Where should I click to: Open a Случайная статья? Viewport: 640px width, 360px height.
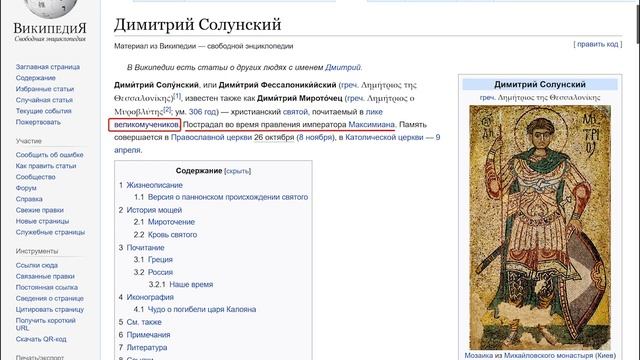pyautogui.click(x=44, y=100)
